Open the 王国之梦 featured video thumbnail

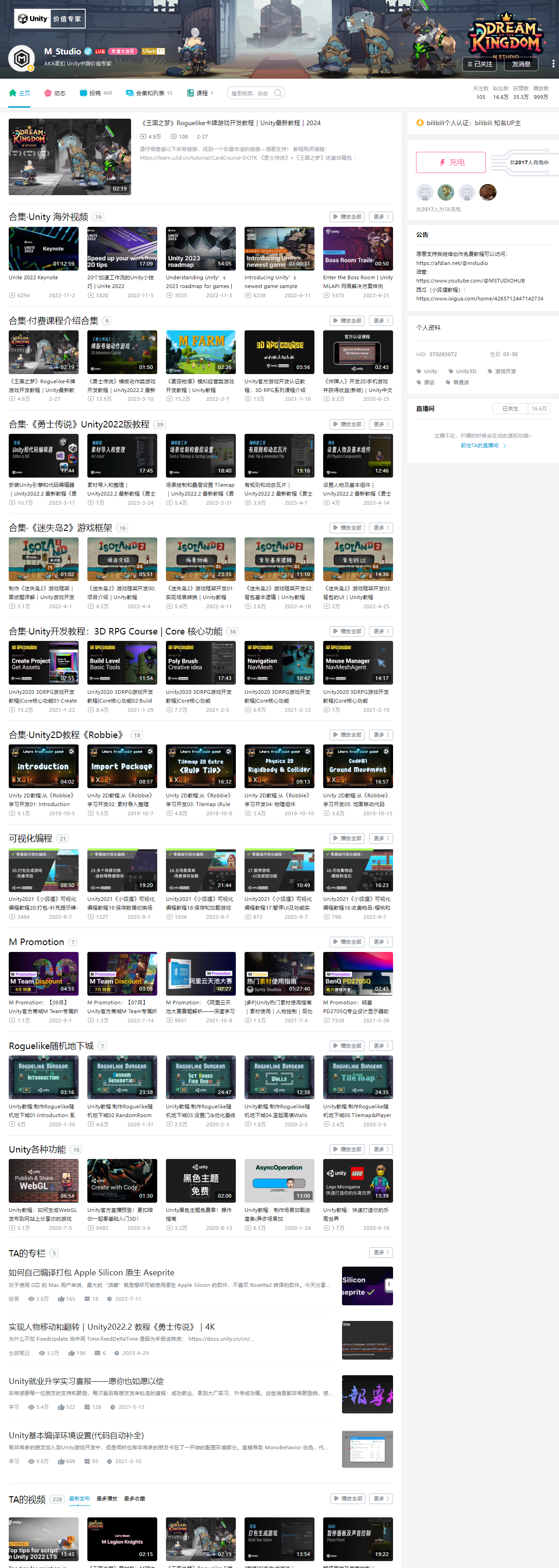pos(70,157)
